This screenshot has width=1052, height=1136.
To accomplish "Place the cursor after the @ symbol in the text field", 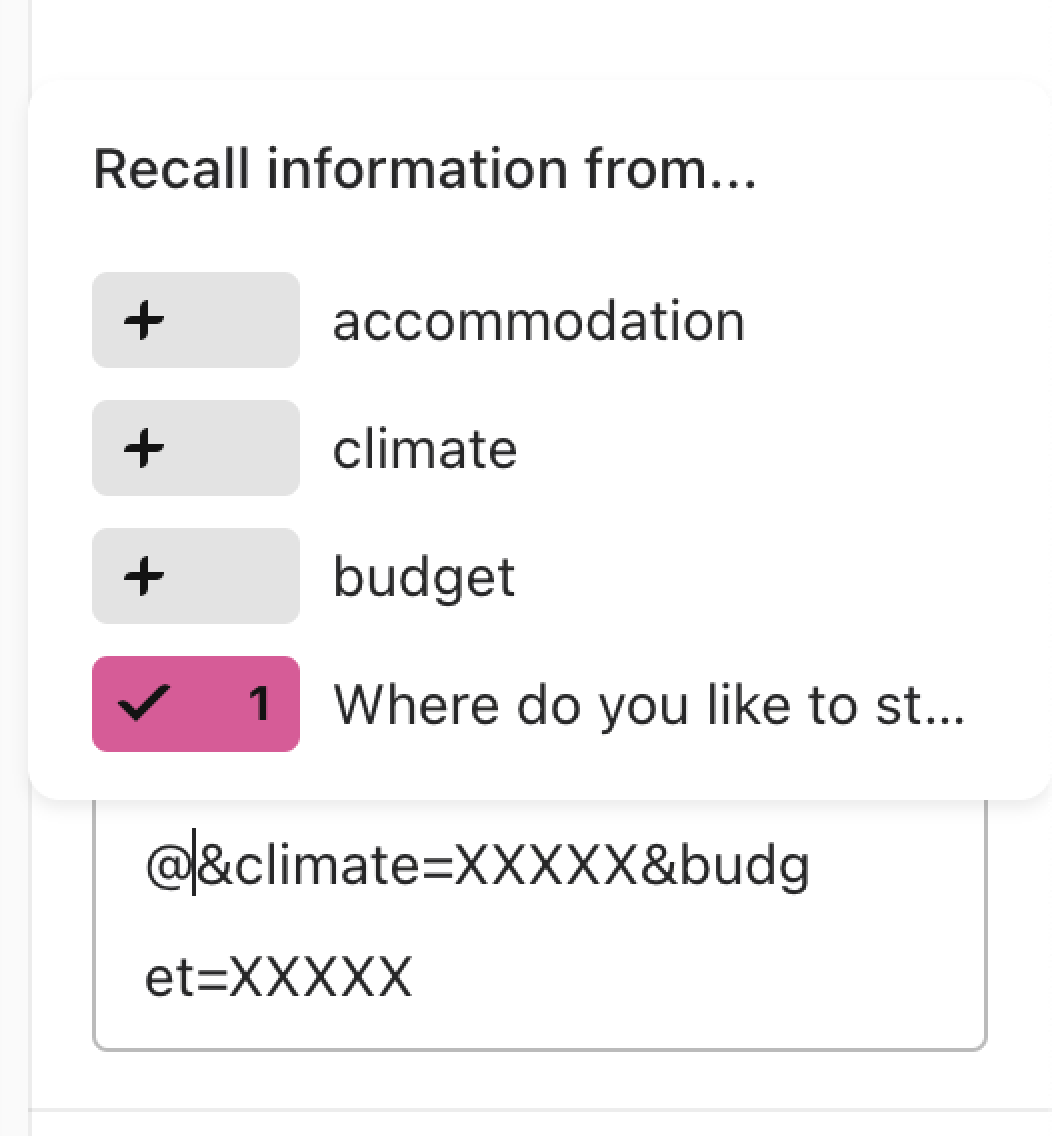I will click(194, 866).
